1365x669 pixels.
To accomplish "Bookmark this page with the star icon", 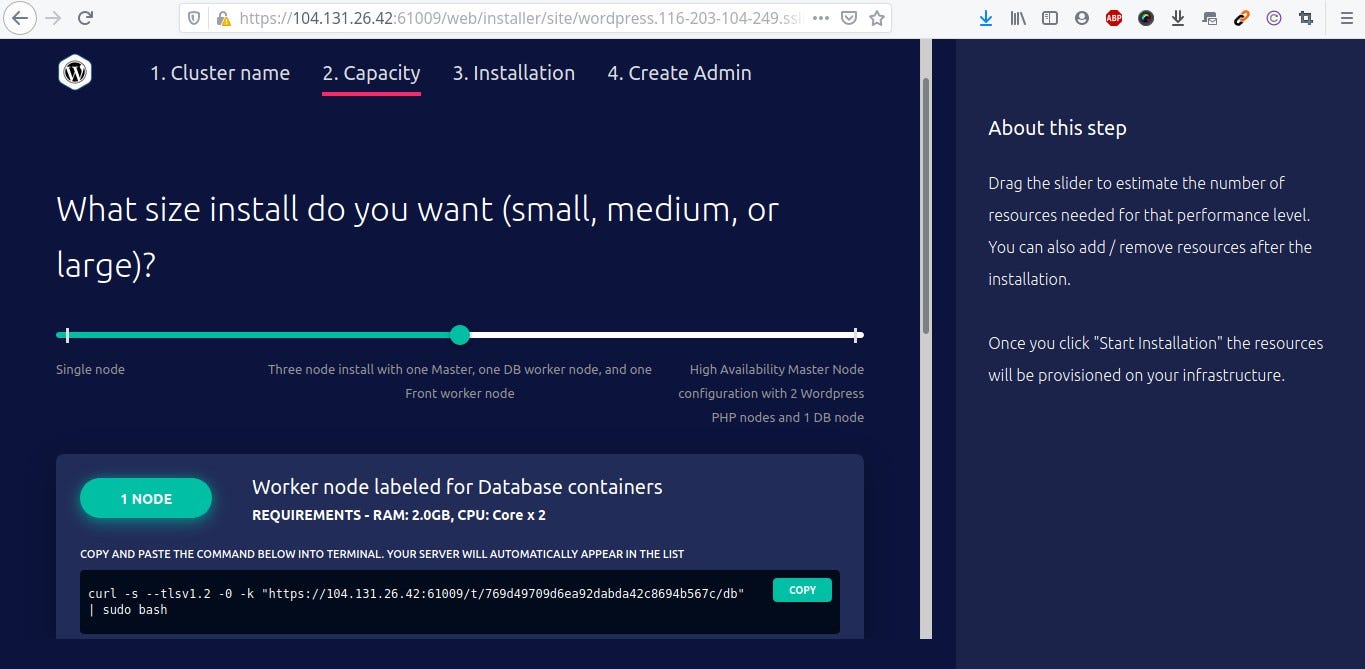I will (877, 18).
